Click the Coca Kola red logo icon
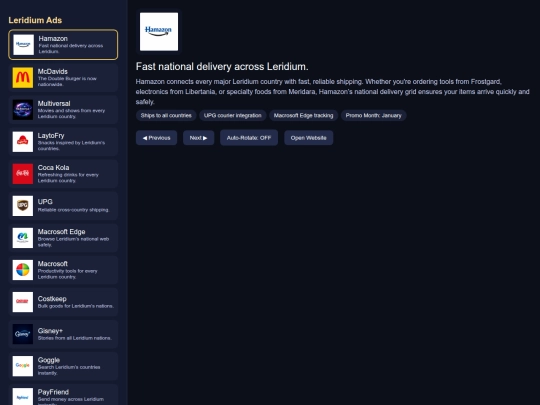Image resolution: width=540 pixels, height=405 pixels. 23,174
